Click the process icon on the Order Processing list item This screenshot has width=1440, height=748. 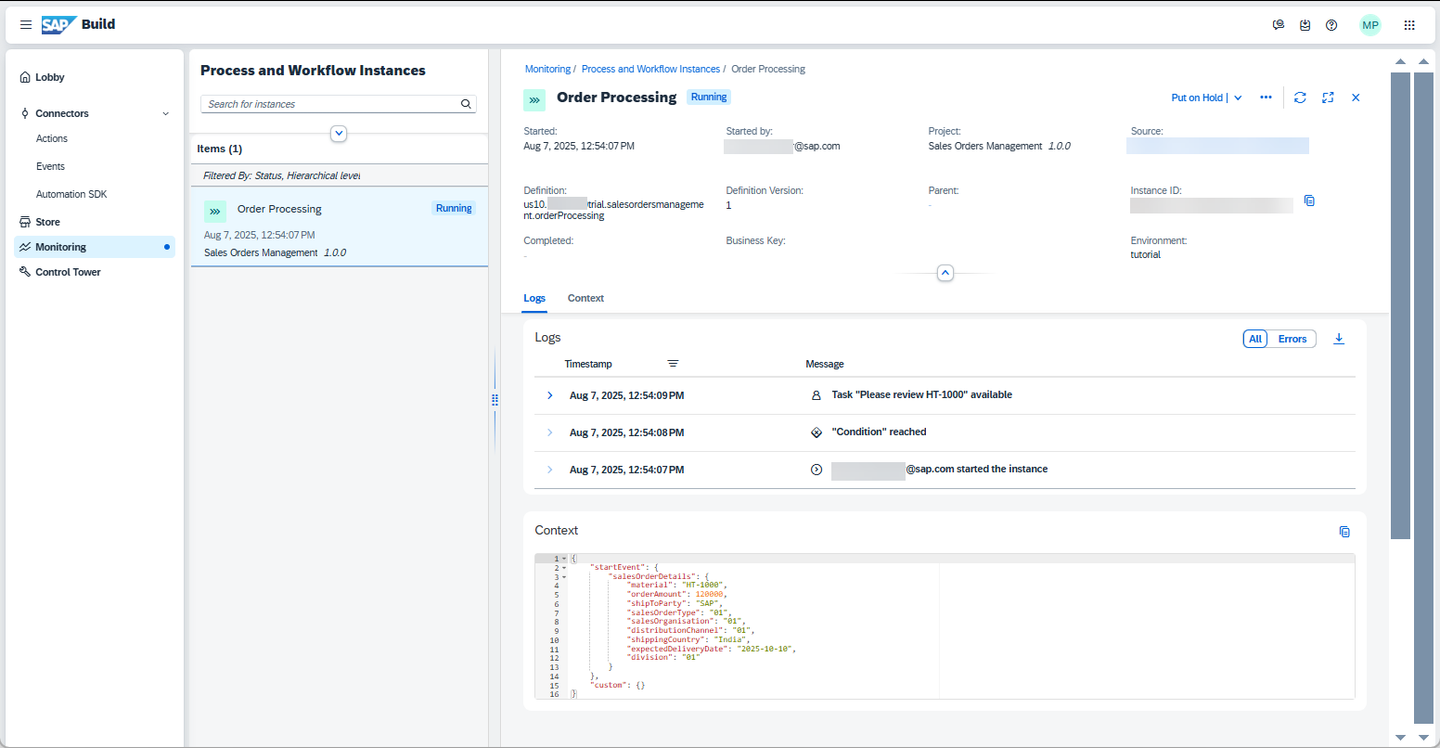coord(215,211)
